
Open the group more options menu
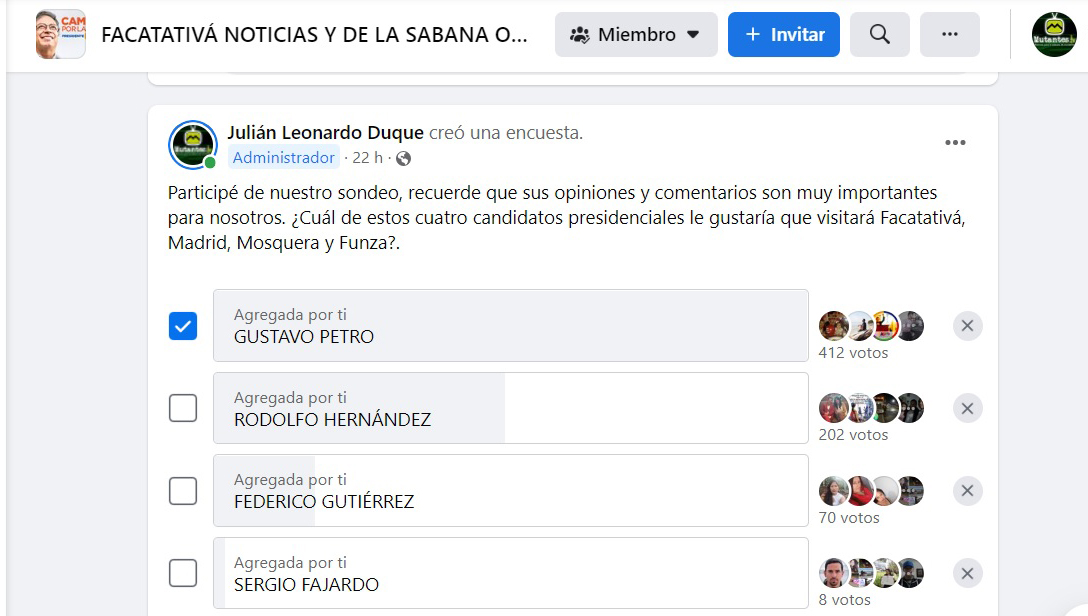coord(949,35)
